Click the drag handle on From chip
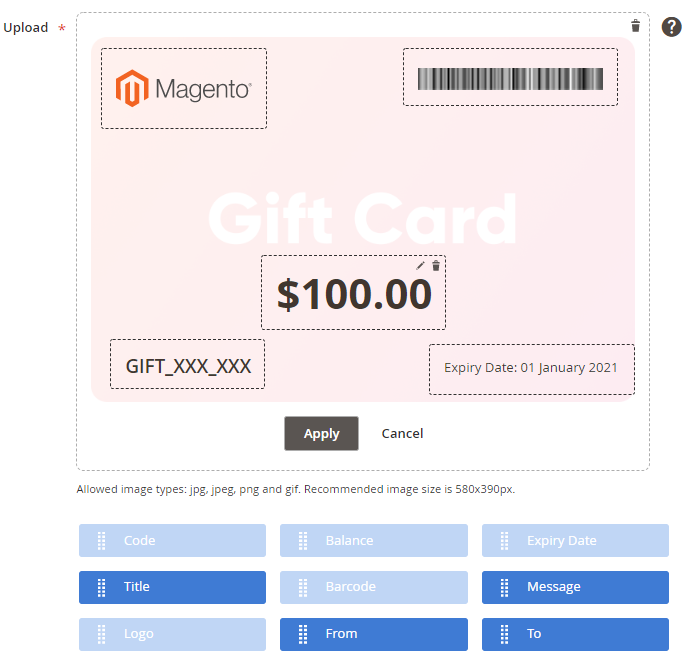Image resolution: width=685 pixels, height=664 pixels. coord(303,634)
